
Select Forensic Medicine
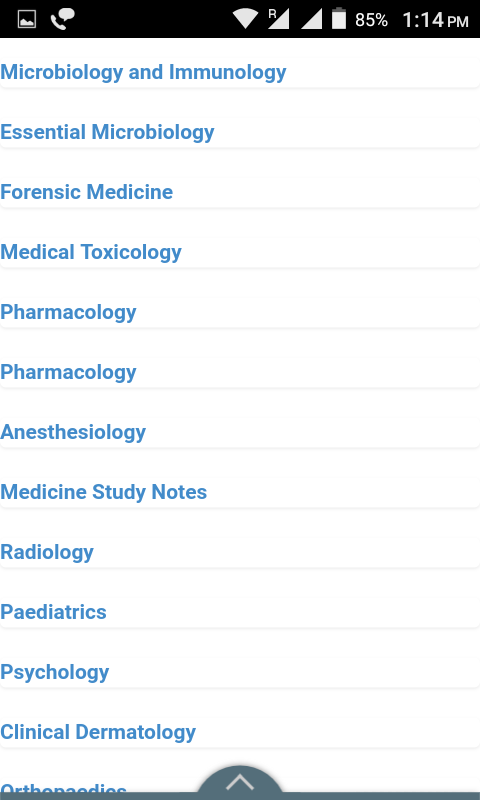[87, 192]
